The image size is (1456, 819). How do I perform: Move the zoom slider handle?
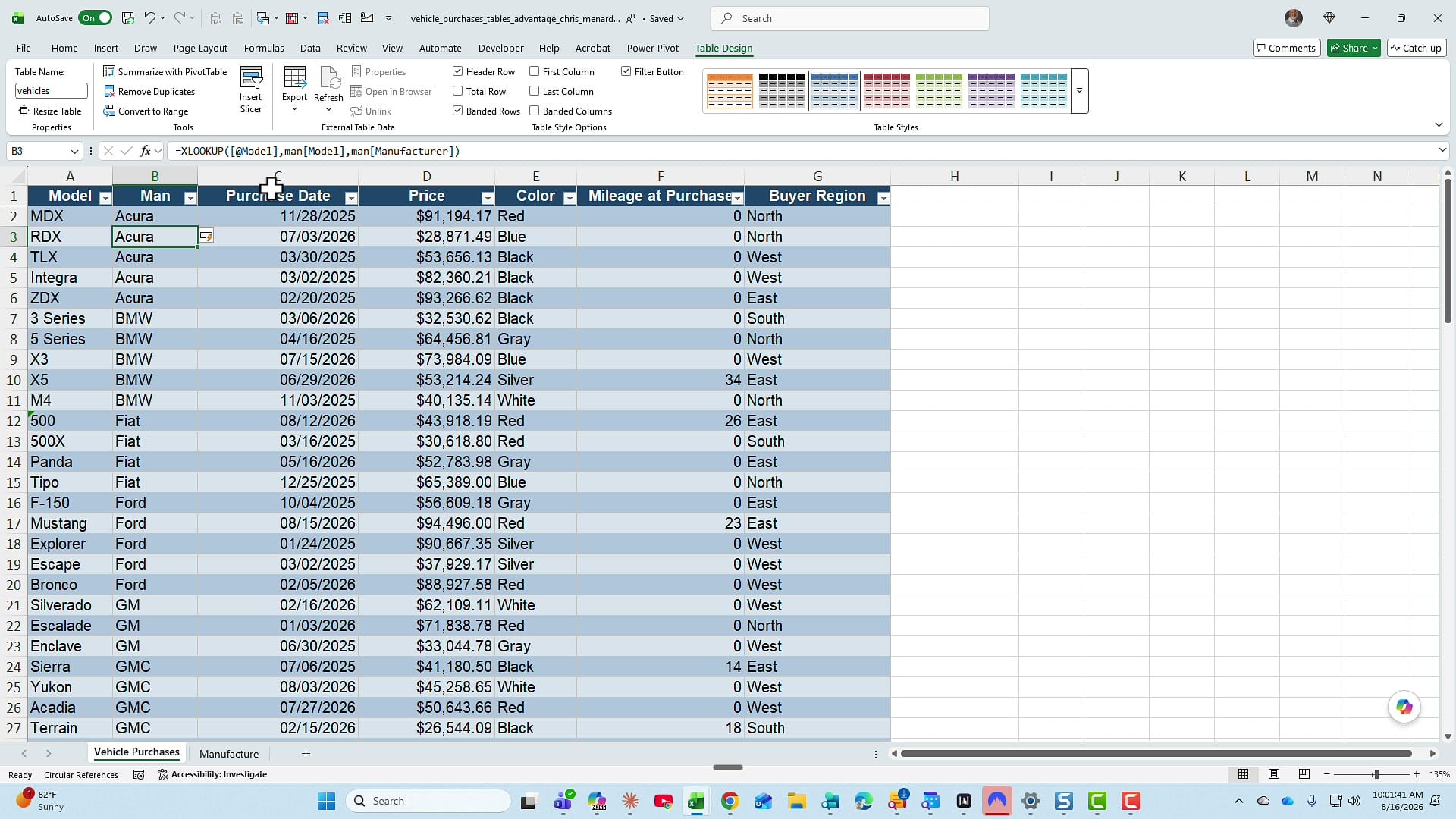[1376, 774]
